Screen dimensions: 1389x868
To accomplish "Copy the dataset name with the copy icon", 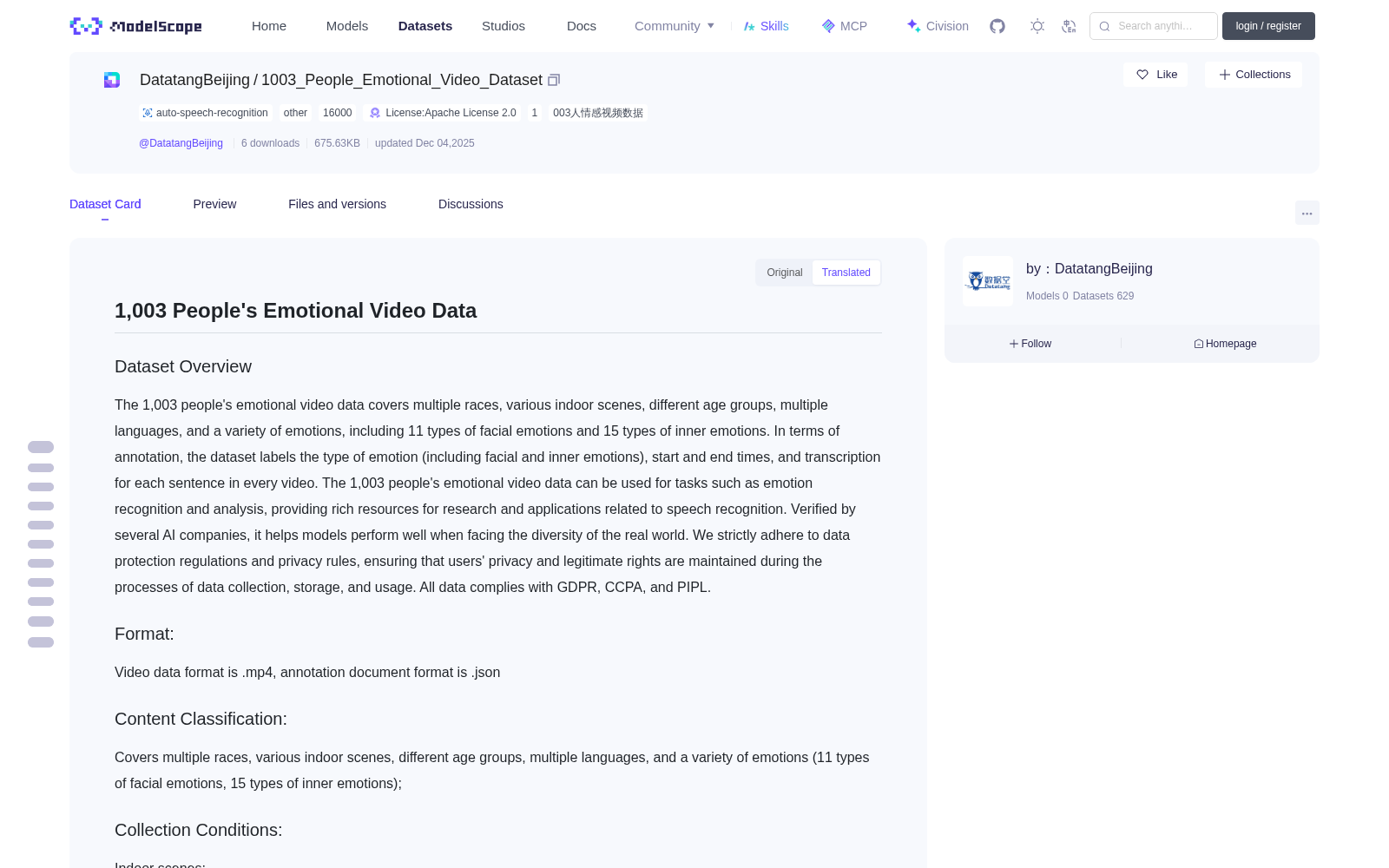I will click(554, 80).
